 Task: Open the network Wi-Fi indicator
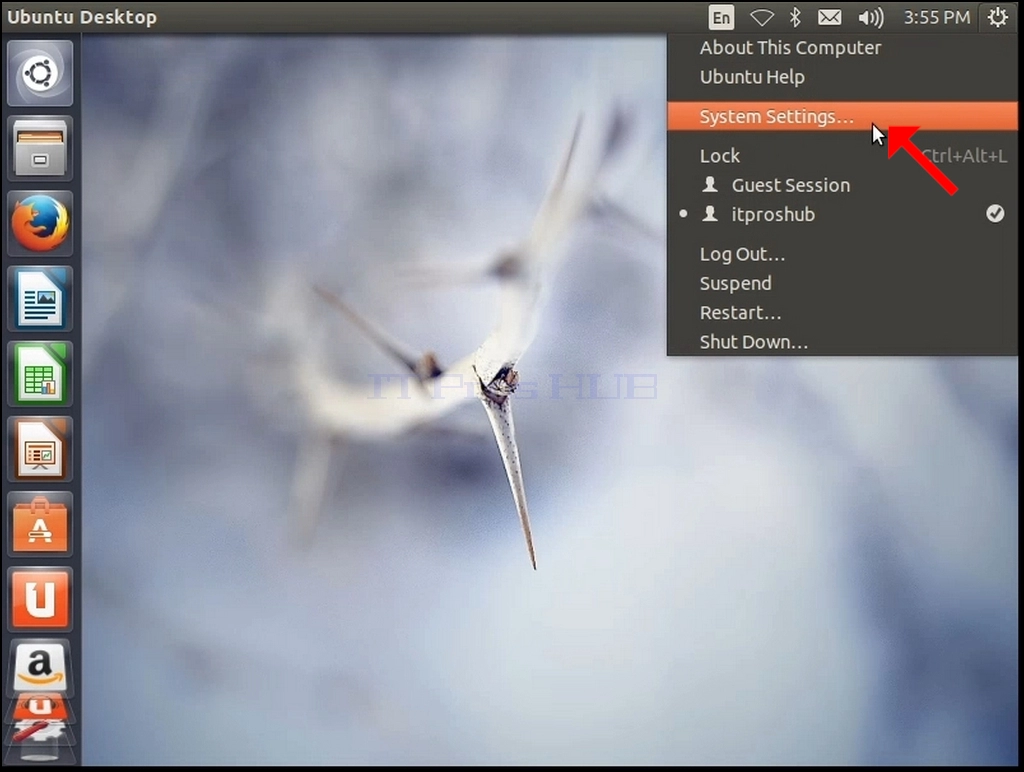761,17
